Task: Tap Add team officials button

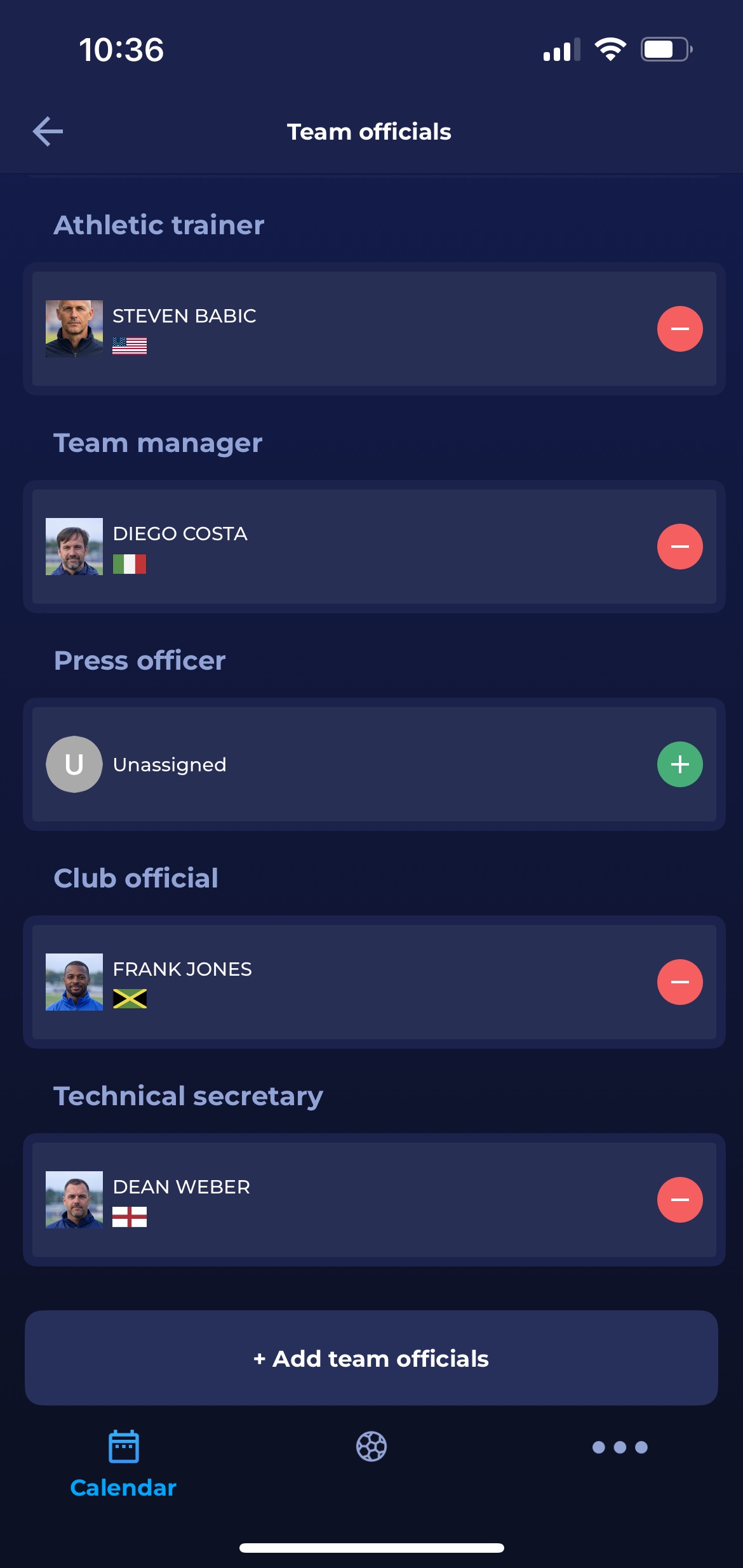Action: tap(371, 1358)
